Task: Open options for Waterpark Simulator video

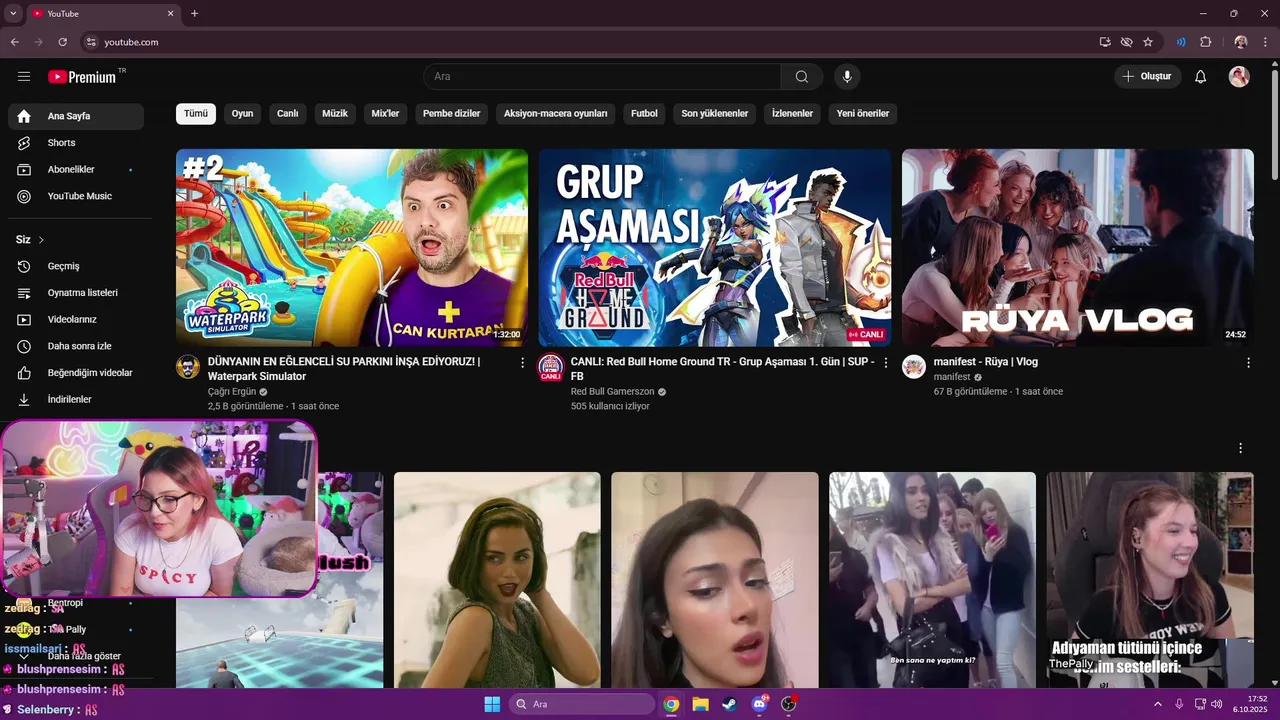Action: pos(522,363)
